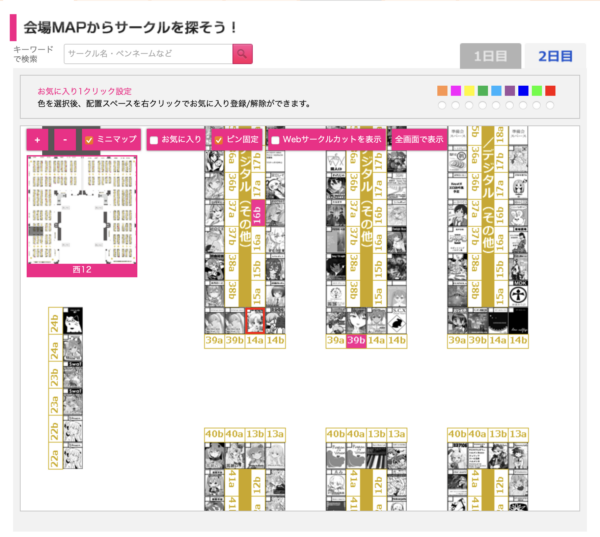Pick the yellow favorite color swatch

(469, 91)
